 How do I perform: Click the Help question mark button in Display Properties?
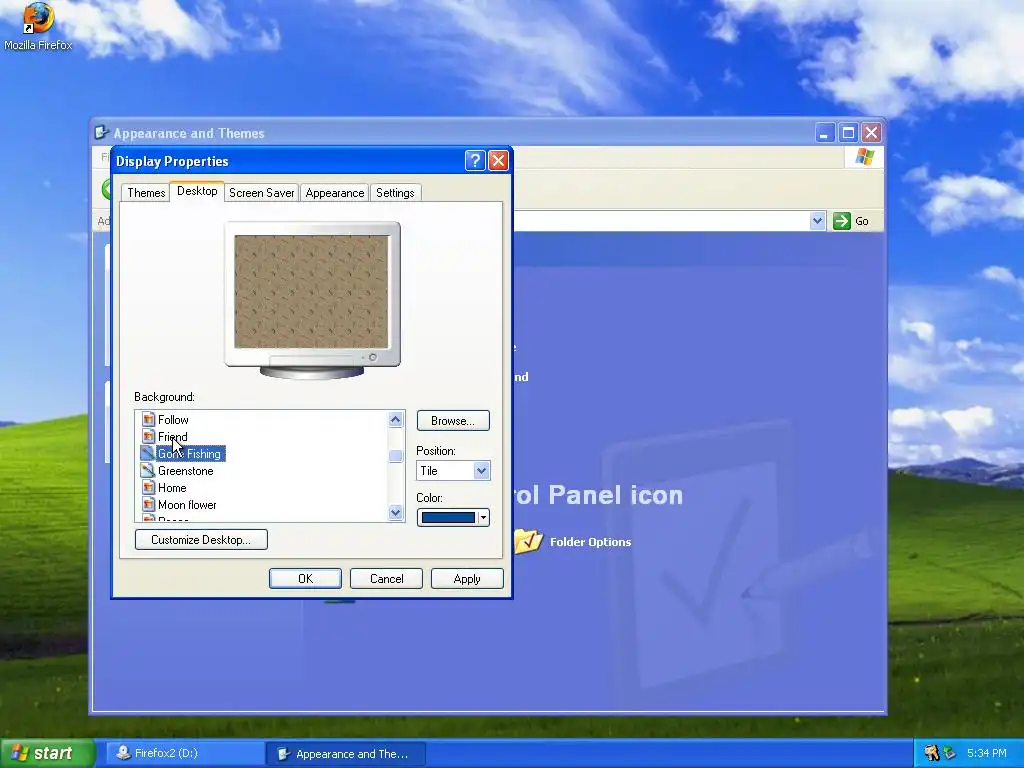pos(475,161)
